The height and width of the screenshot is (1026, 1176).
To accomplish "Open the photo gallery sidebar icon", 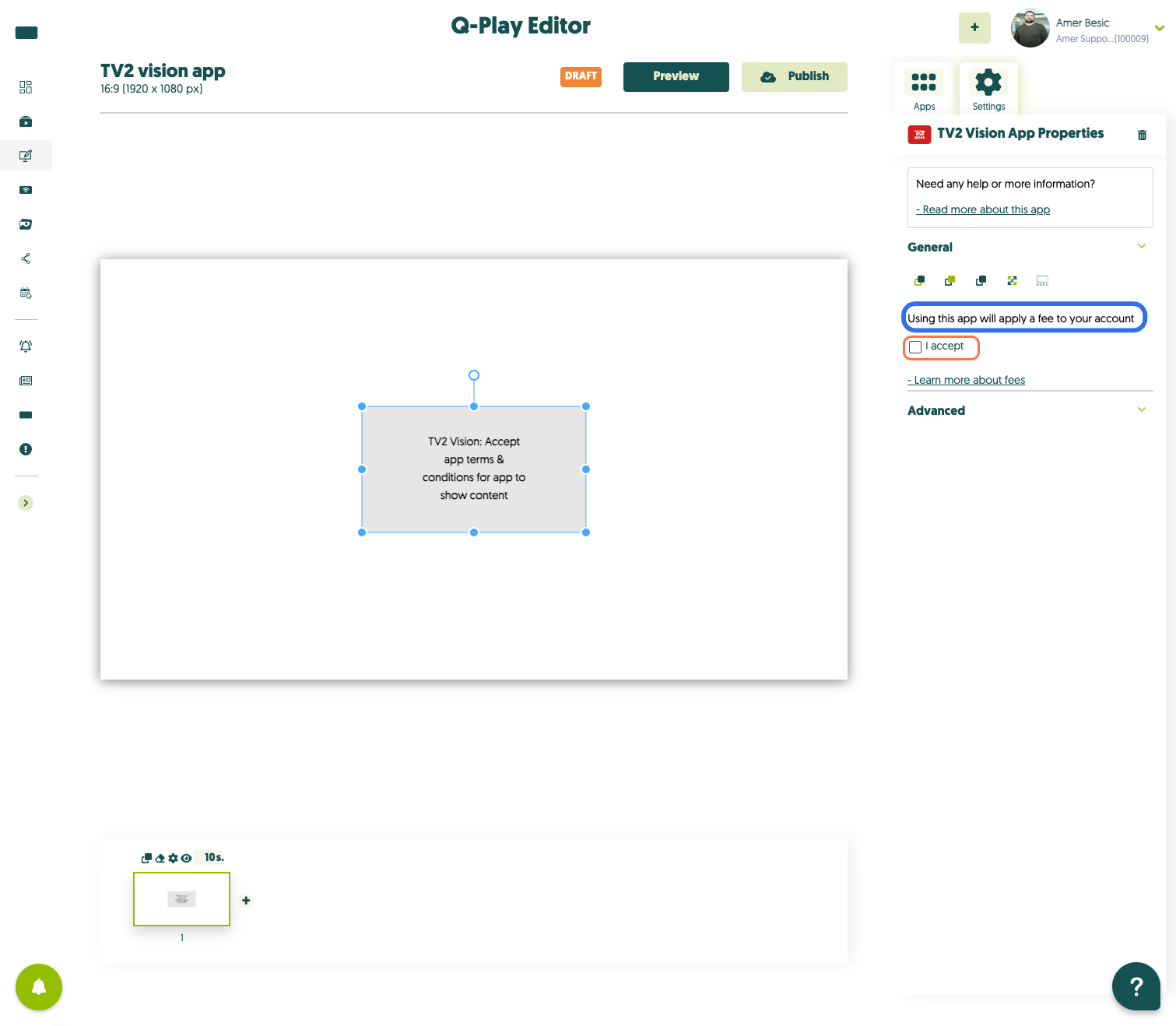I will point(26,224).
